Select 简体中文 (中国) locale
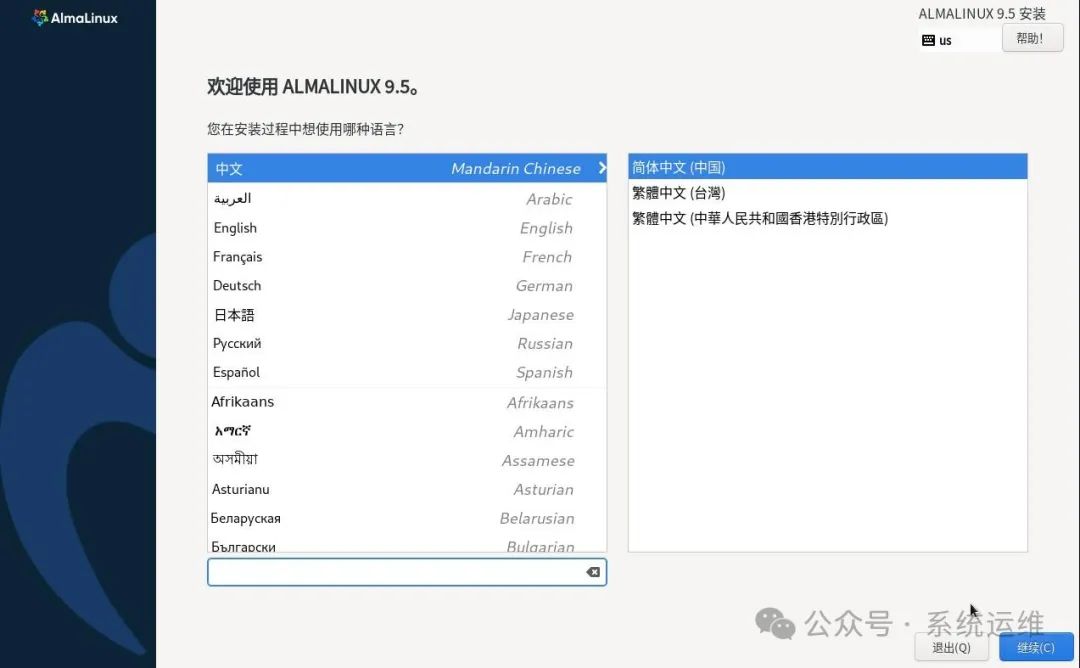 [827, 167]
